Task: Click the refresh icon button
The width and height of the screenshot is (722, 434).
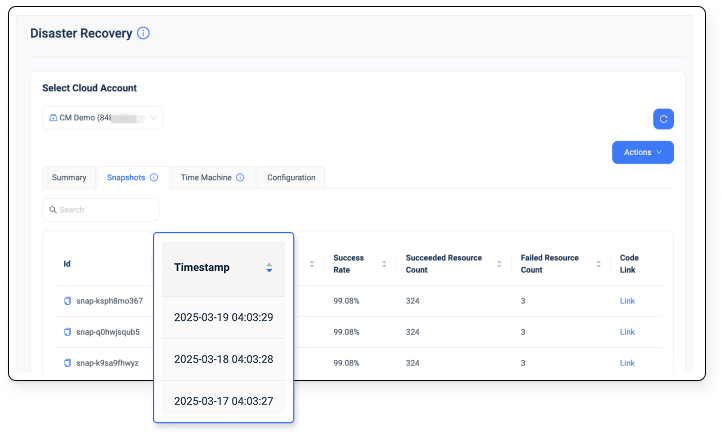Action: tap(663, 119)
